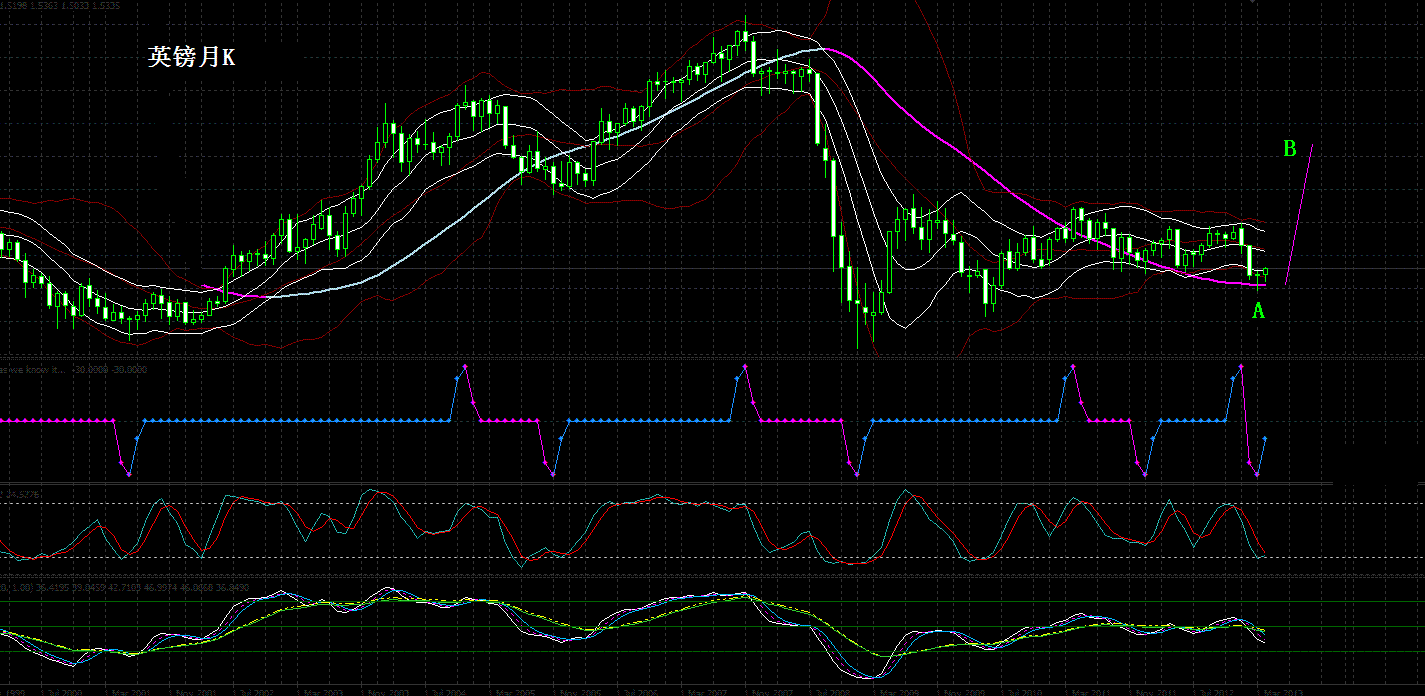This screenshot has height=696, width=1425.
Task: Click the chart title 英镑月K
Action: [192, 58]
